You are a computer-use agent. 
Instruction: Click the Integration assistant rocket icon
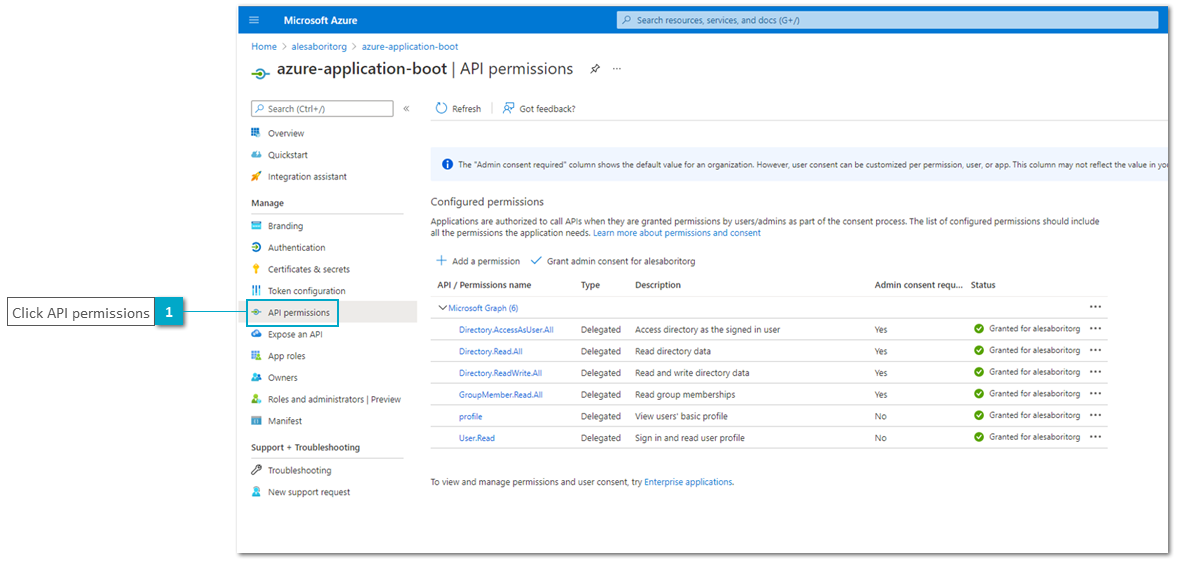click(255, 176)
